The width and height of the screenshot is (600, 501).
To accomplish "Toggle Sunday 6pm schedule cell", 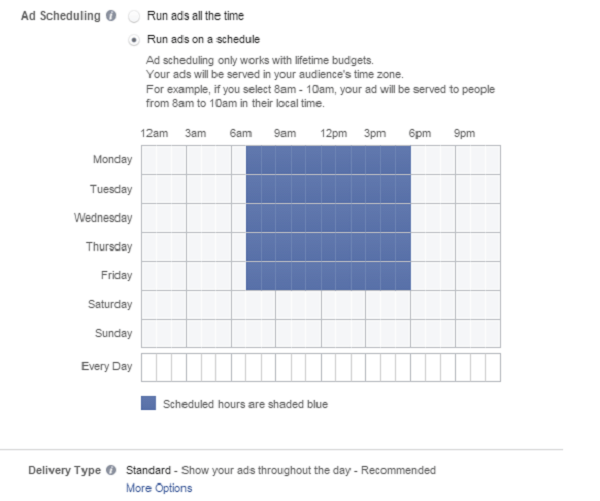I will click(x=418, y=333).
